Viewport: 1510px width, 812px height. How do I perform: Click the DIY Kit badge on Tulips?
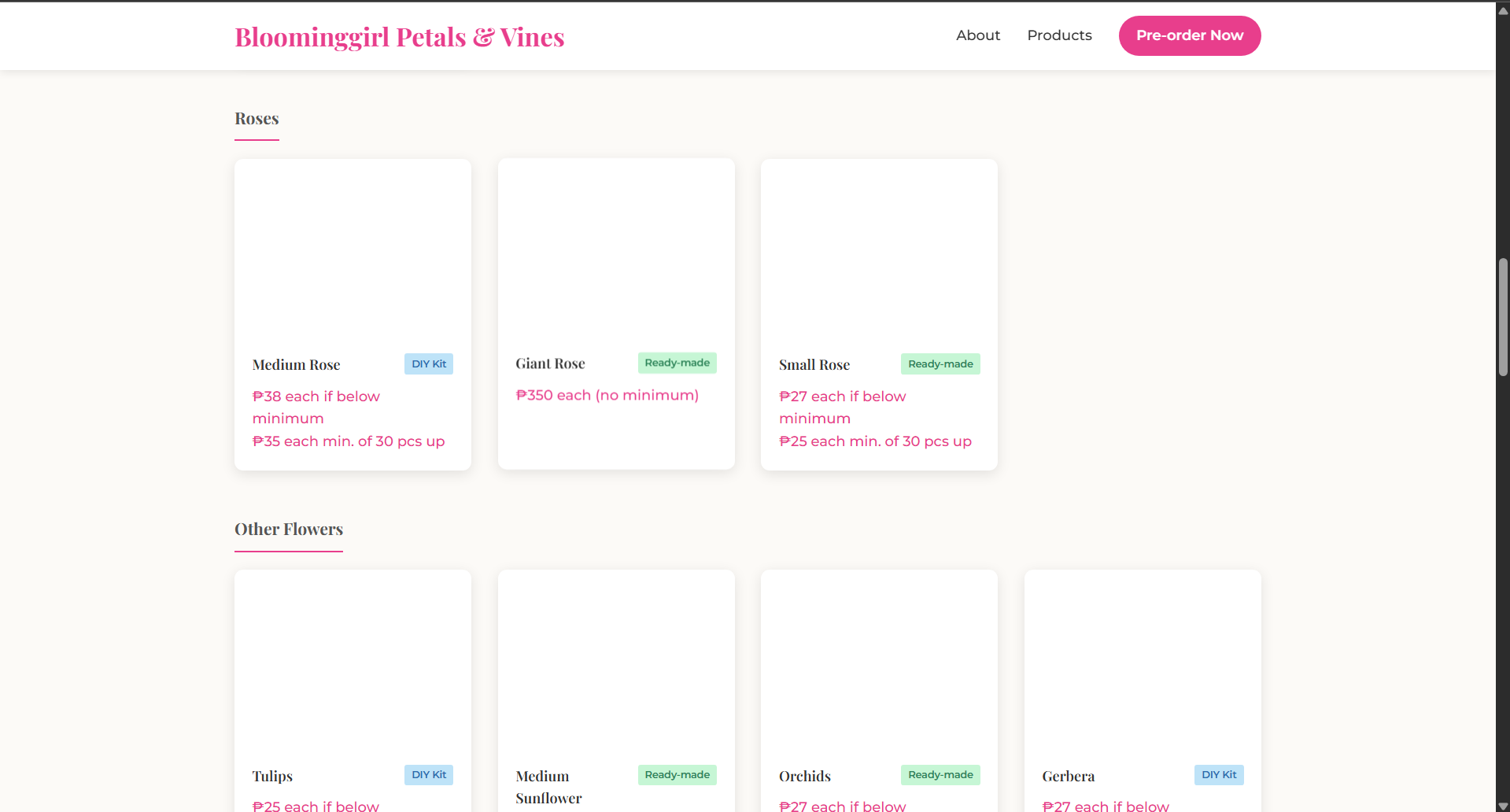pyautogui.click(x=428, y=775)
